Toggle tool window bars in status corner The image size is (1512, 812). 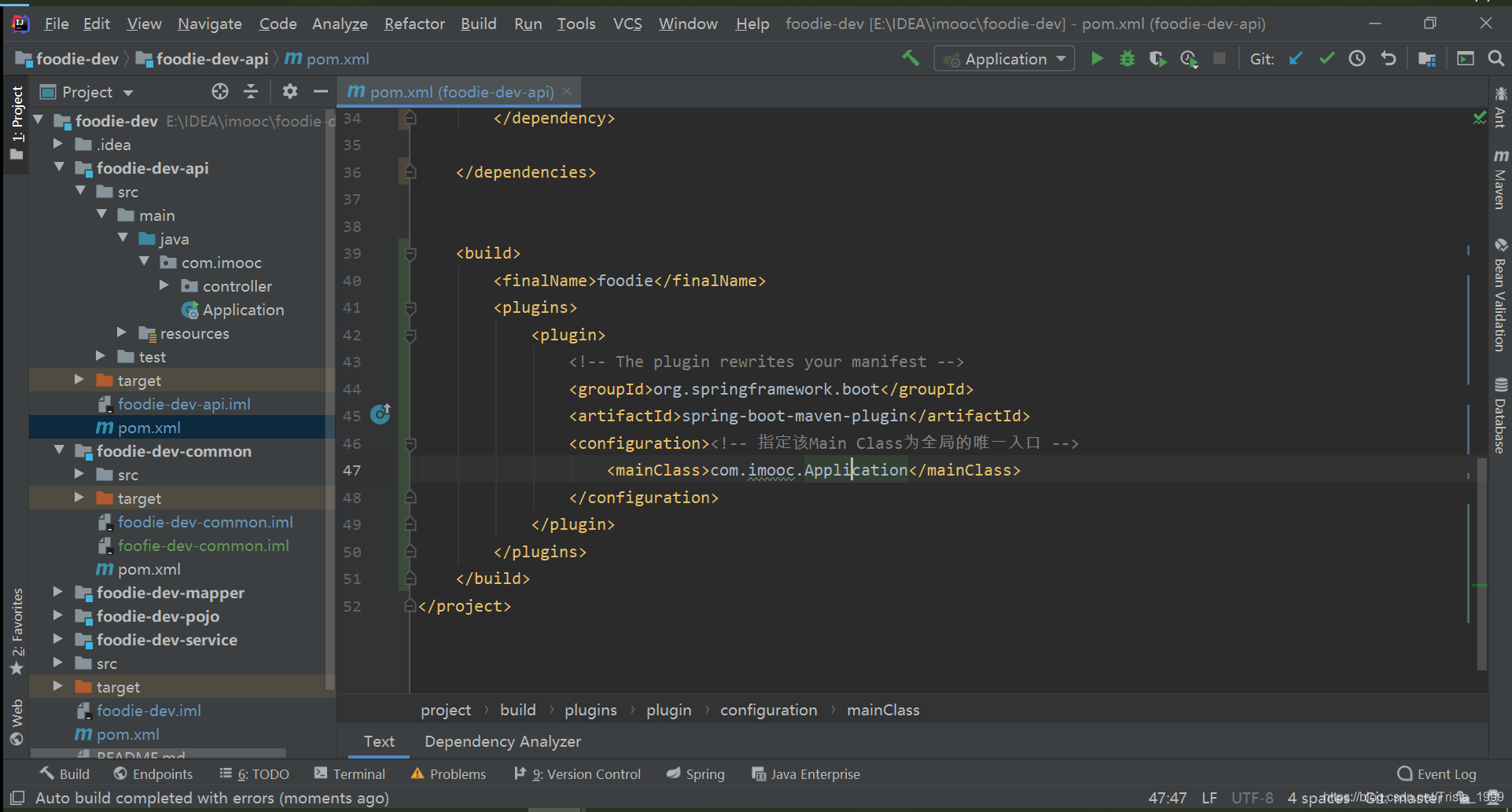pos(17,798)
